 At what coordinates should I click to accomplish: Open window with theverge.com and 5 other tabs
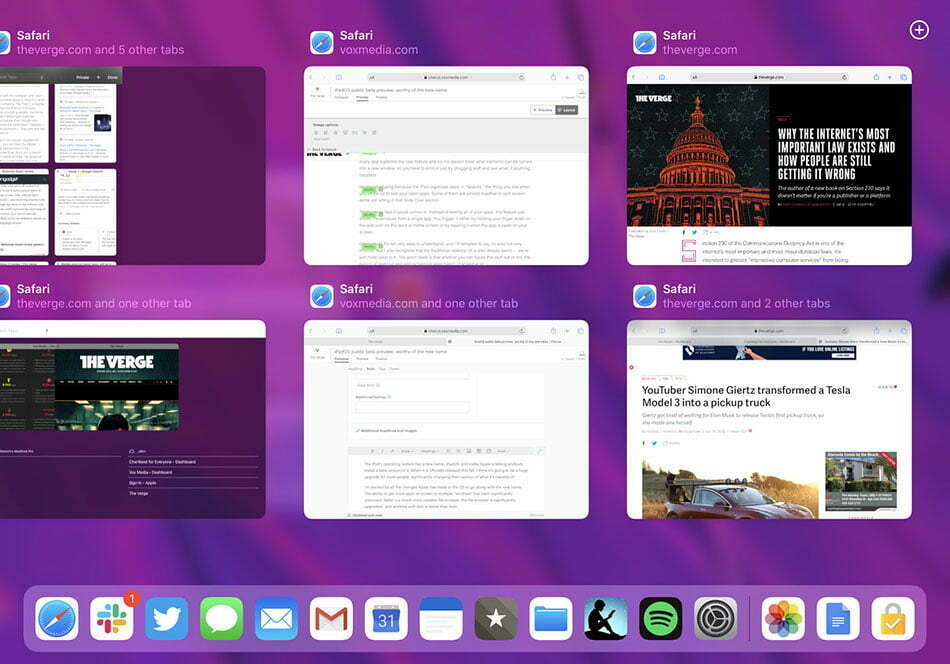coord(133,165)
